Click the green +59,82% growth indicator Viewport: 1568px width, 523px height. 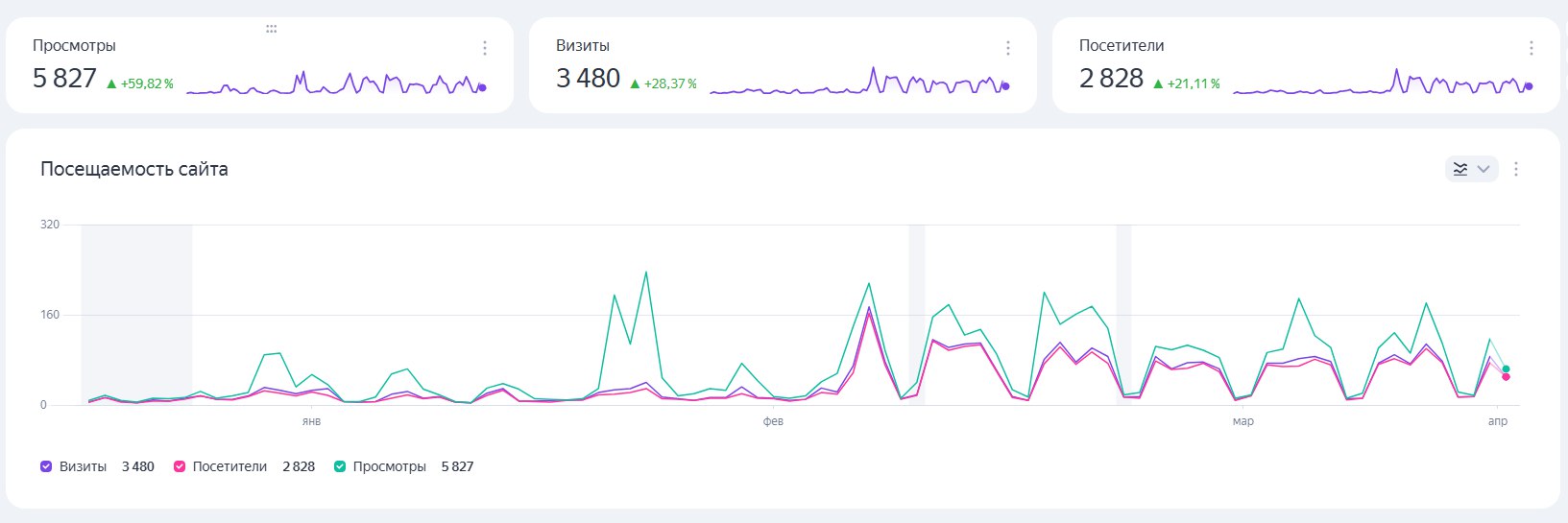140,83
